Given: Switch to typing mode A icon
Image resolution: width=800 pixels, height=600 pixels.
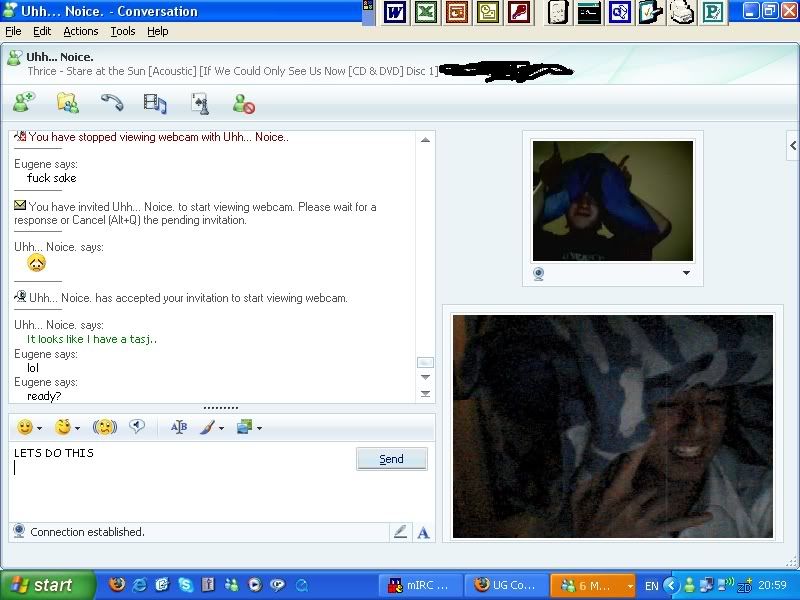Looking at the screenshot, I should 423,533.
